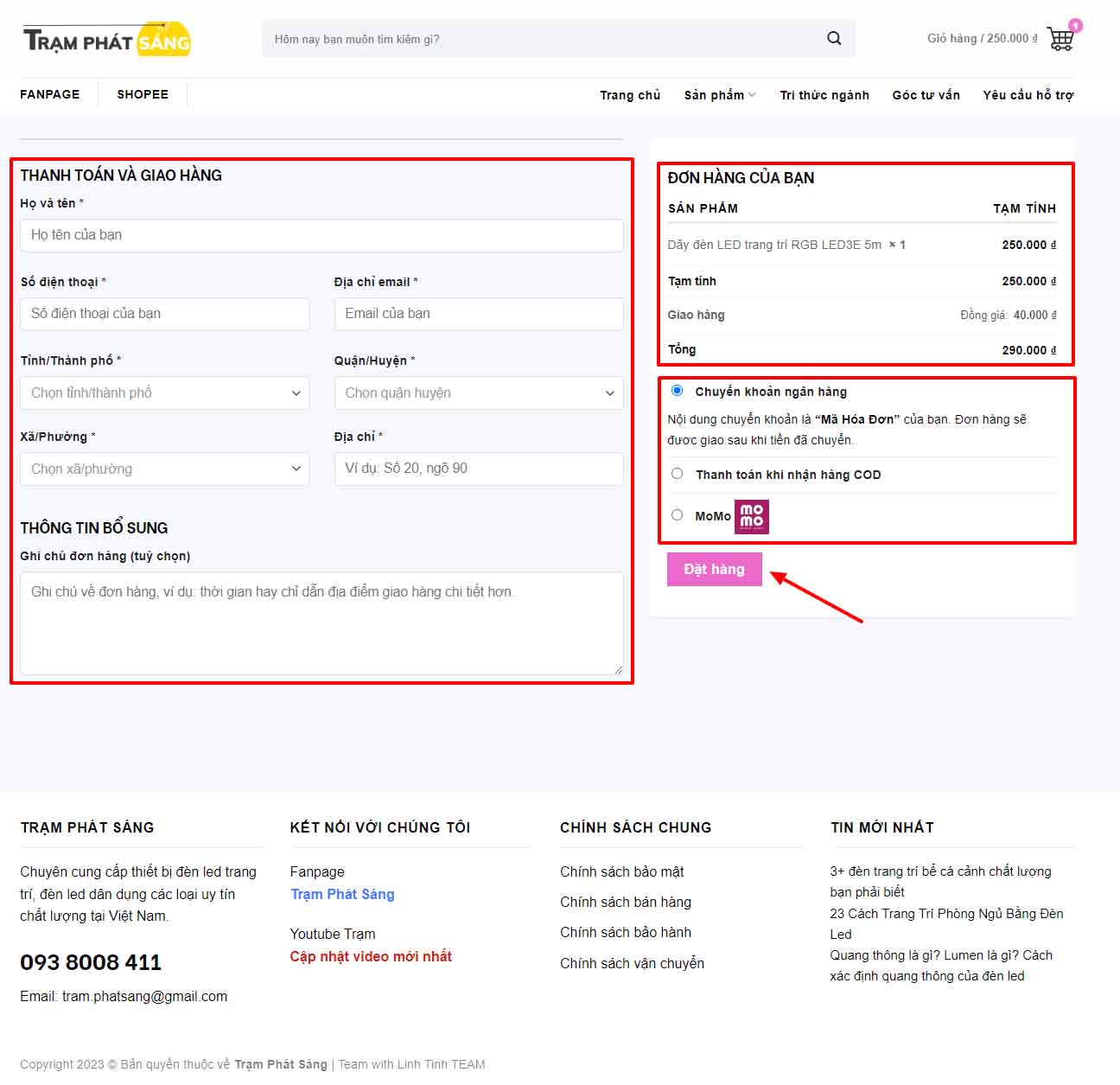The image size is (1120, 1085).
Task: Open Chính sách vận chuyển link
Action: pos(632,963)
